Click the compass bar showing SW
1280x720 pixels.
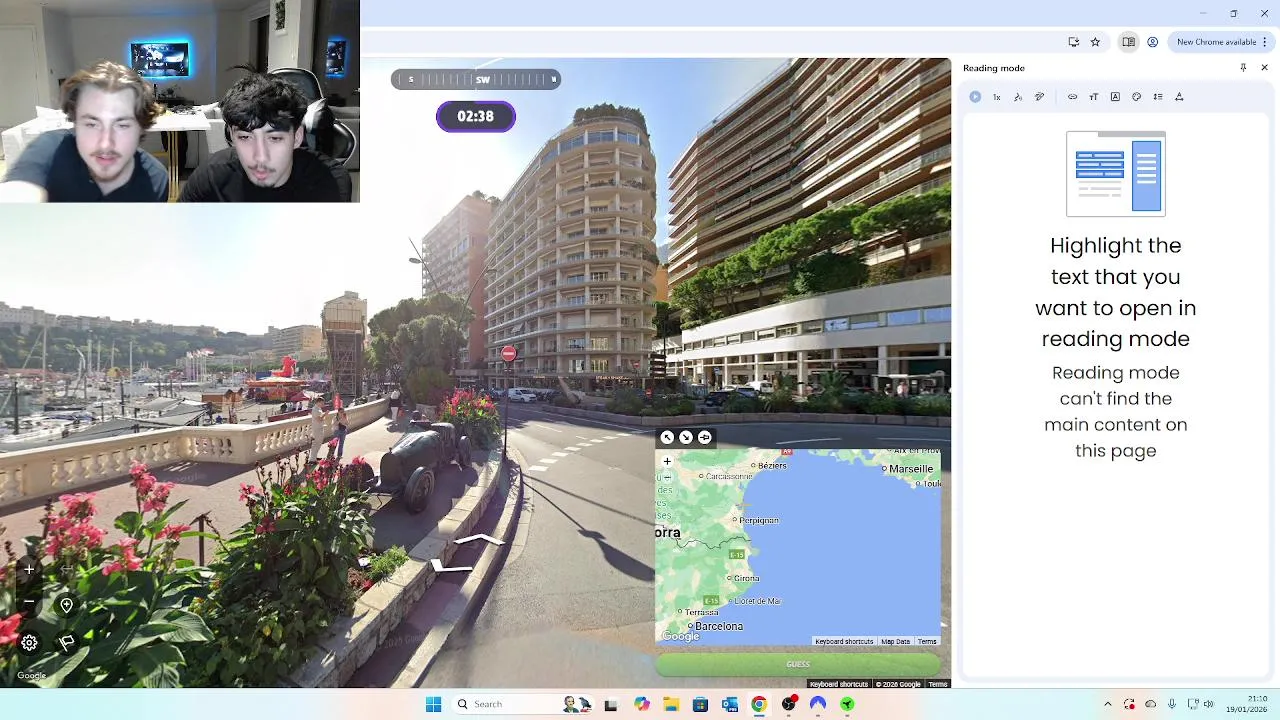pos(476,79)
